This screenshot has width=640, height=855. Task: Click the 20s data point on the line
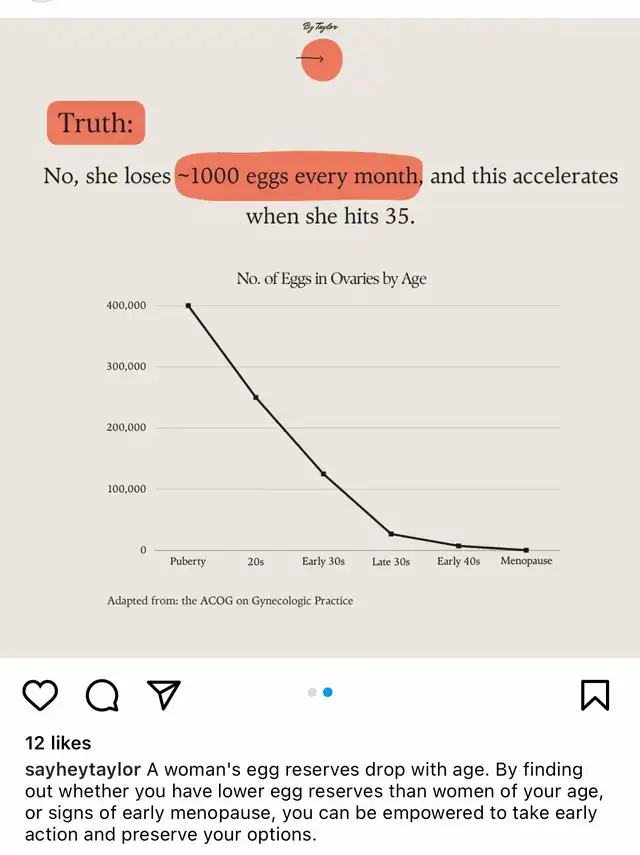(256, 397)
